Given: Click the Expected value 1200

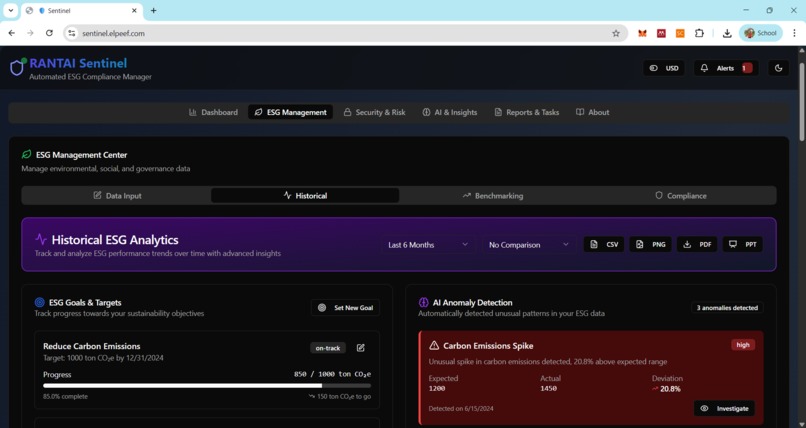Looking at the screenshot, I should (437, 388).
